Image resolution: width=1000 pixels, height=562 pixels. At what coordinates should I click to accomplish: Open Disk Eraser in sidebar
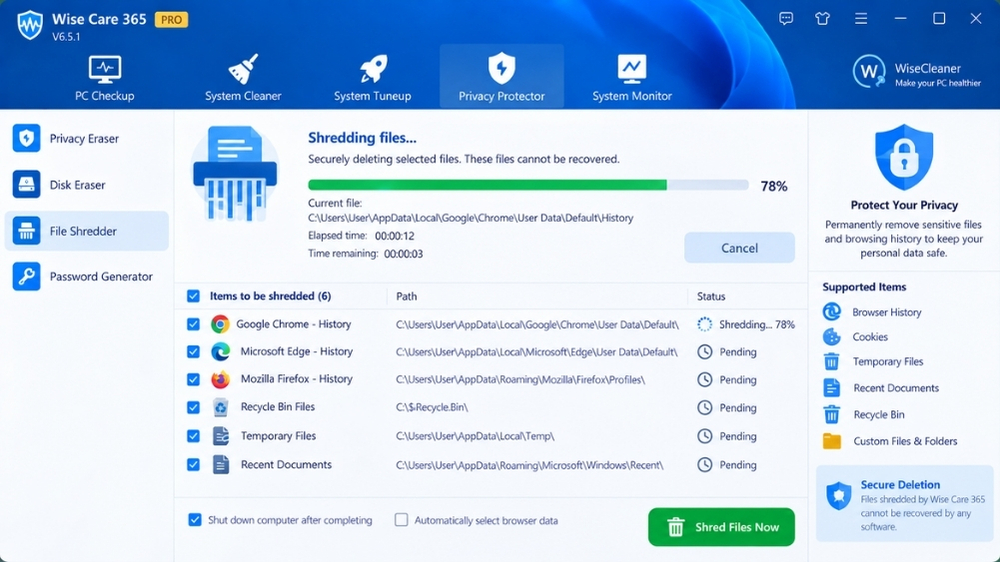pos(87,185)
